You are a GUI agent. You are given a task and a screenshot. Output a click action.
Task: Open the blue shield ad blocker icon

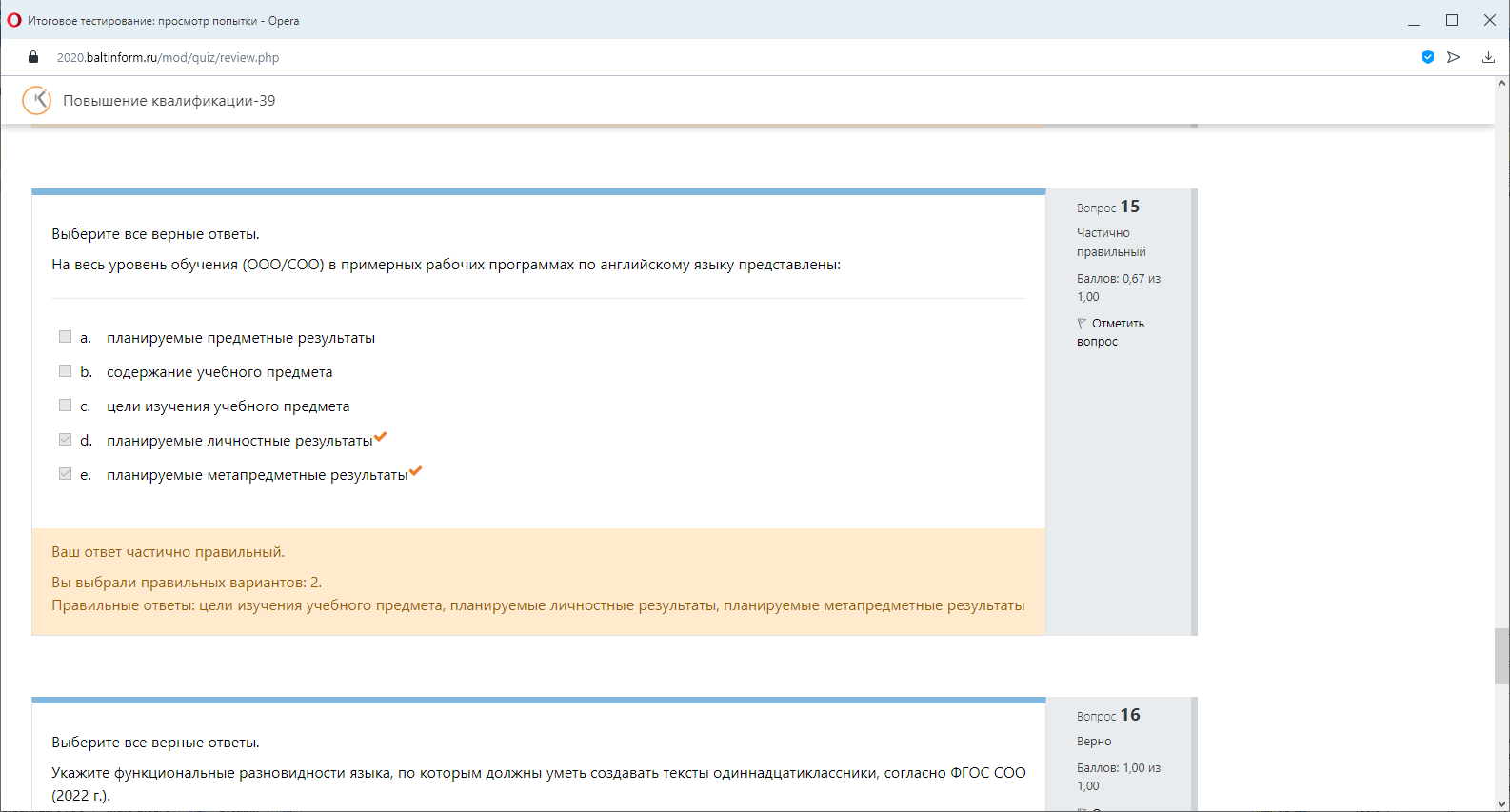coord(1428,57)
